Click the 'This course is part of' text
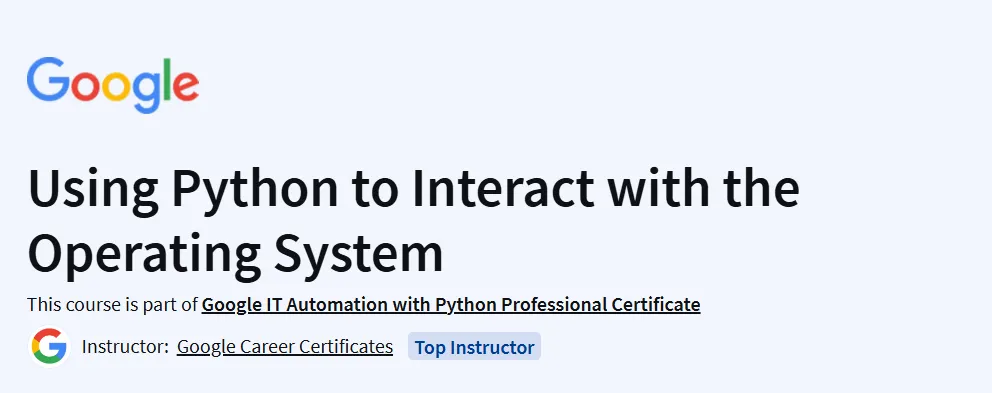The height and width of the screenshot is (393, 992). [113, 305]
